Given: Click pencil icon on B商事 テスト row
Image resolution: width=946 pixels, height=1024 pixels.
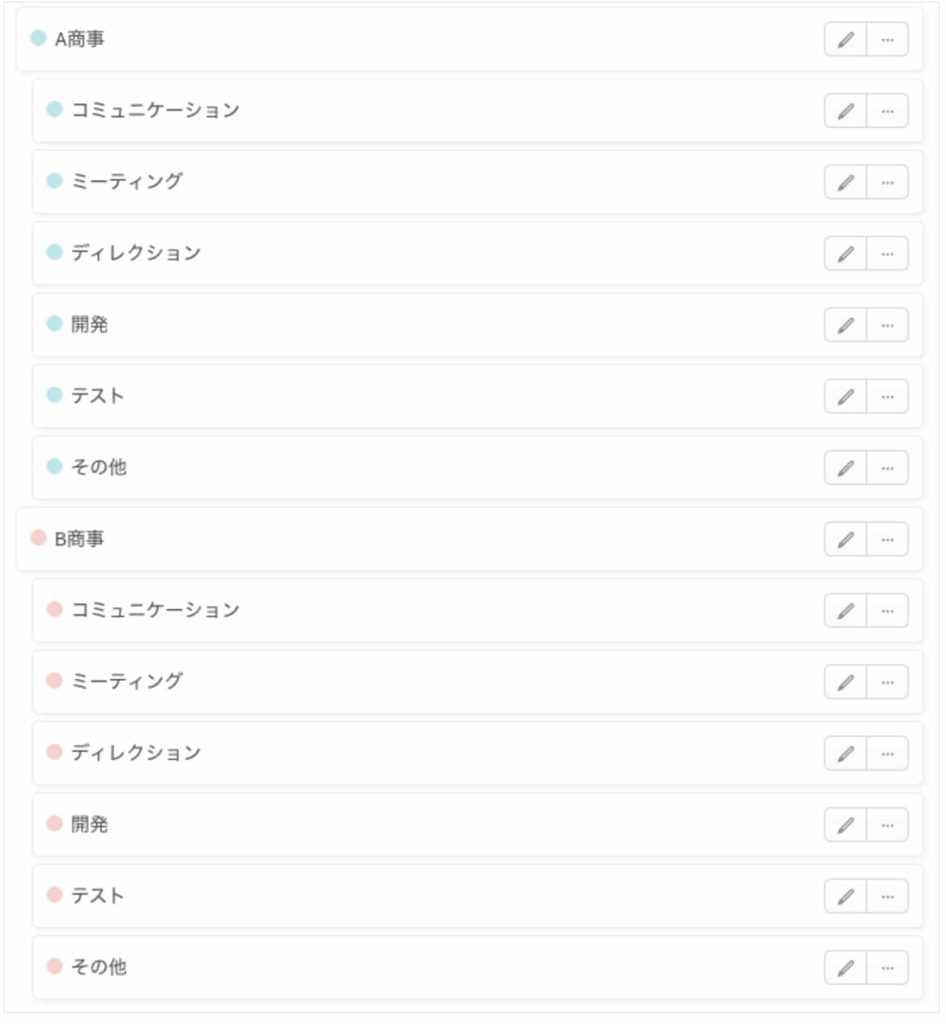Looking at the screenshot, I should pyautogui.click(x=846, y=896).
